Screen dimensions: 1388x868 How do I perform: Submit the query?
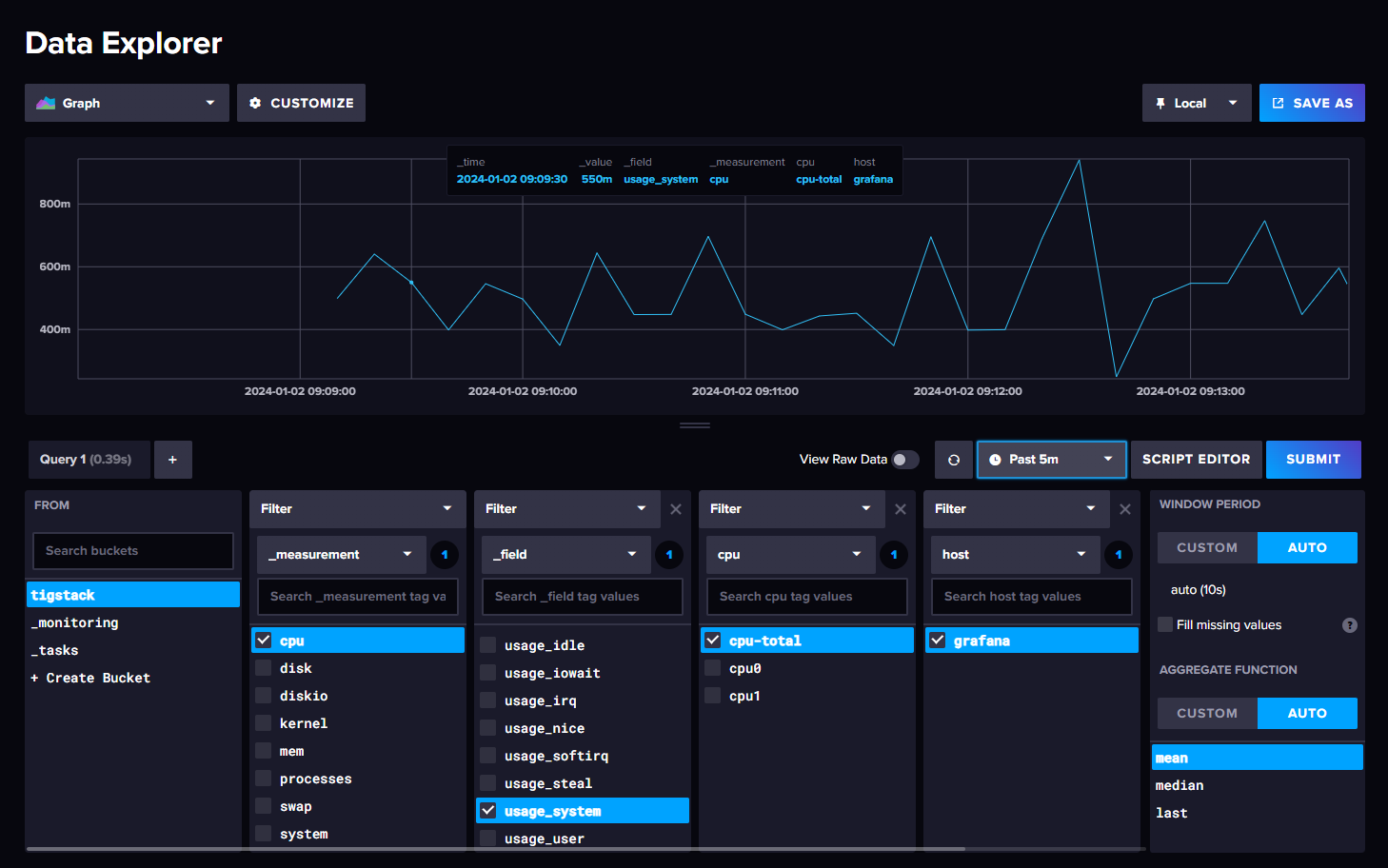(1313, 459)
